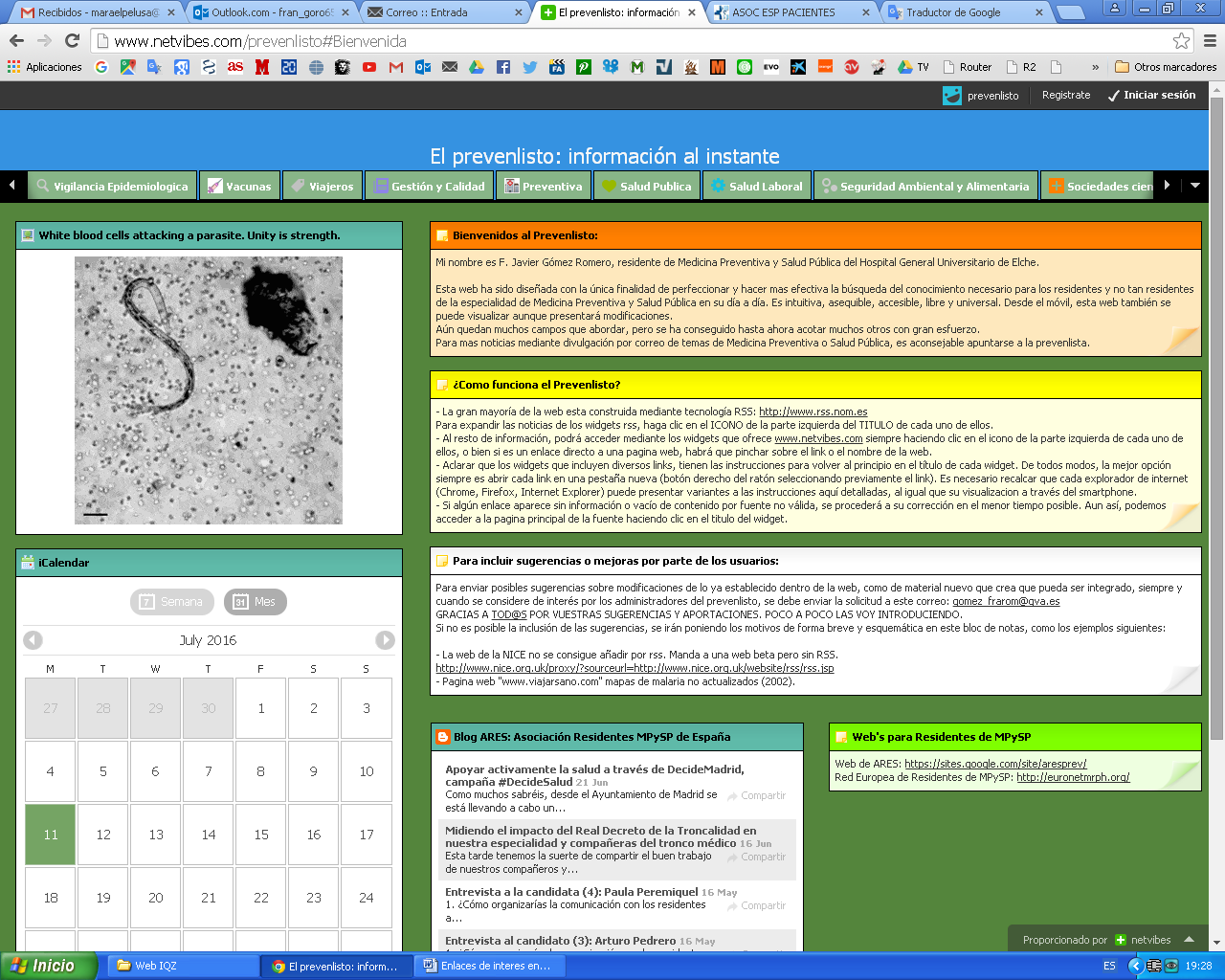Click the sugerencias o mejoras note icon
This screenshot has height=980, width=1225.
[x=442, y=561]
